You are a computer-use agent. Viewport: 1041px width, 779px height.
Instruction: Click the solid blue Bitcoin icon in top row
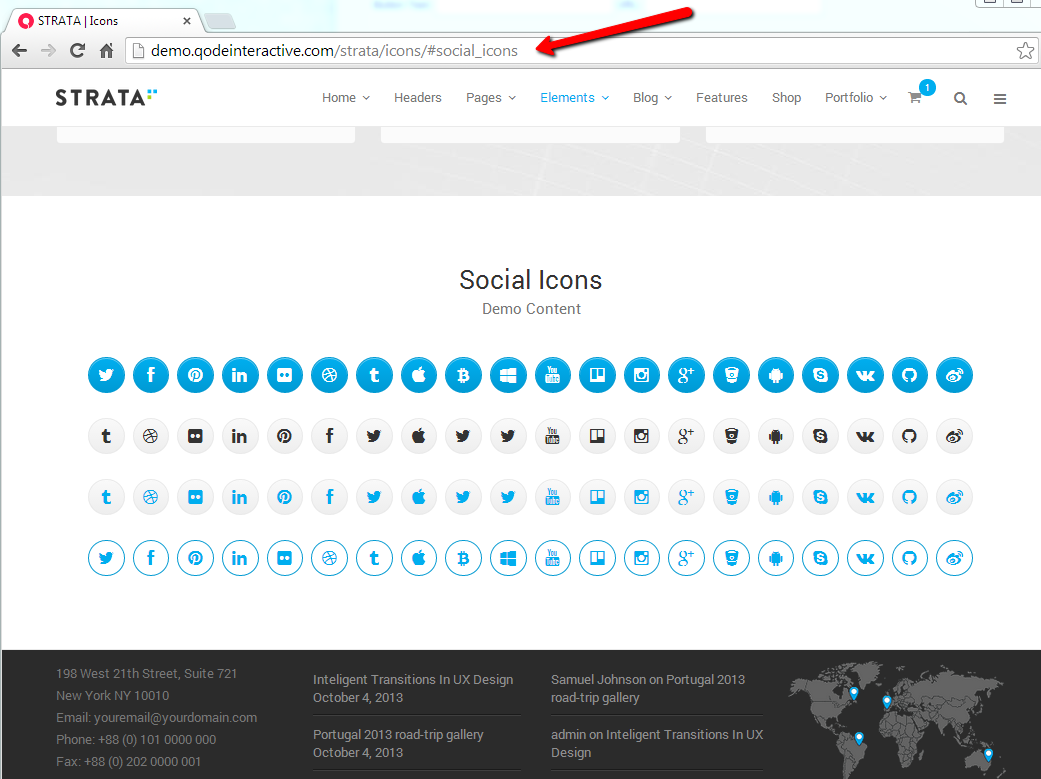click(463, 376)
